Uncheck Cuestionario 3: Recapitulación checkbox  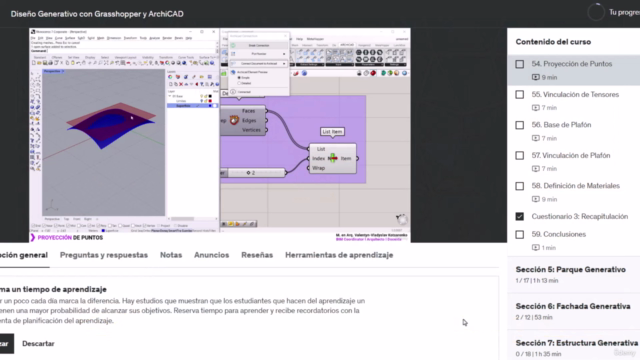pyautogui.click(x=520, y=216)
